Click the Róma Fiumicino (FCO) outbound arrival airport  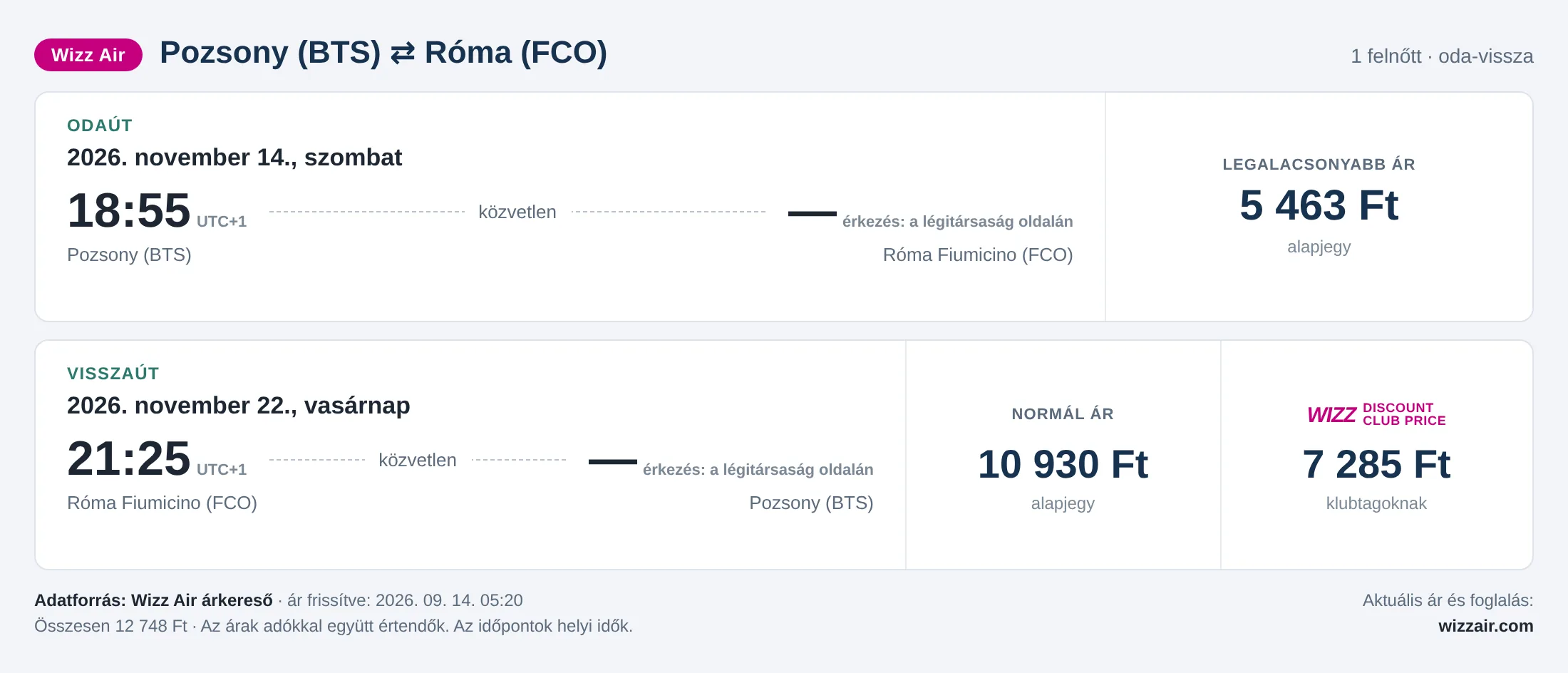click(978, 255)
